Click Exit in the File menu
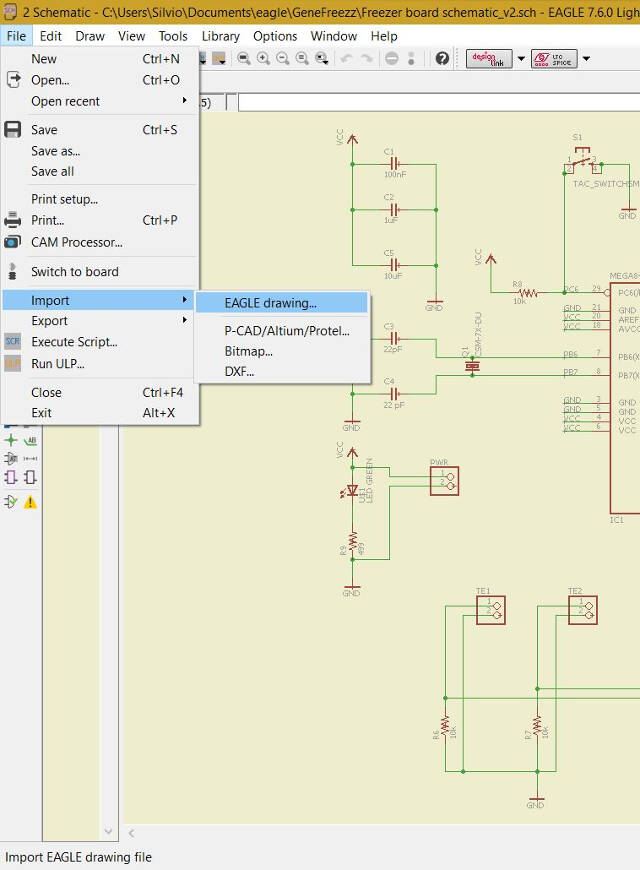The height and width of the screenshot is (870, 640). click(x=100, y=413)
